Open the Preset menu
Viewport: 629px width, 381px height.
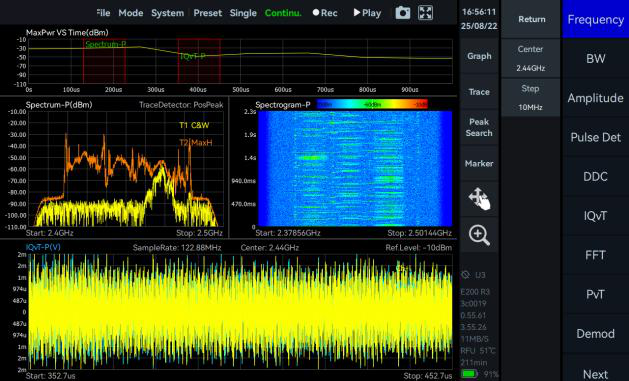coord(207,13)
